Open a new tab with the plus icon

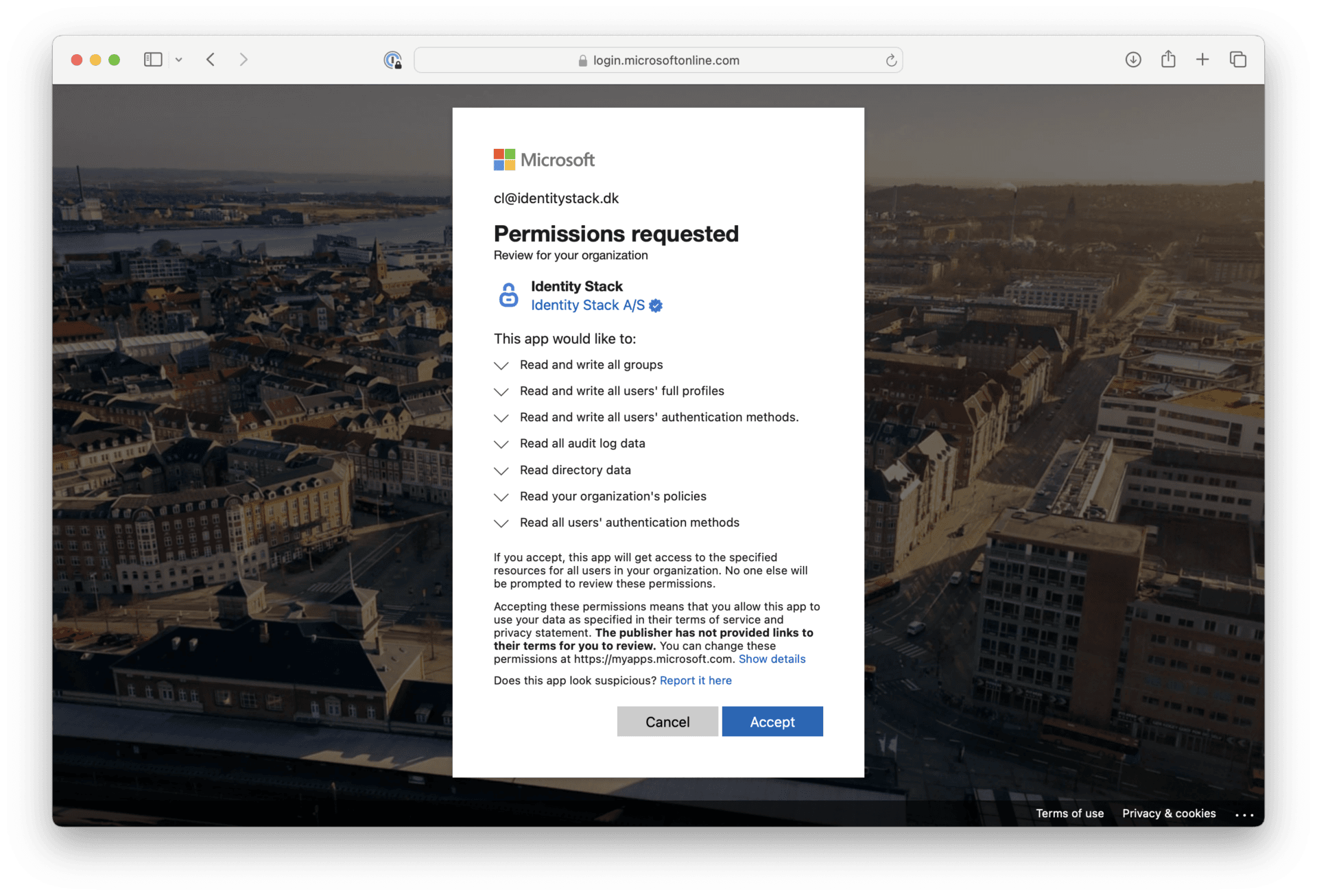click(x=1202, y=60)
